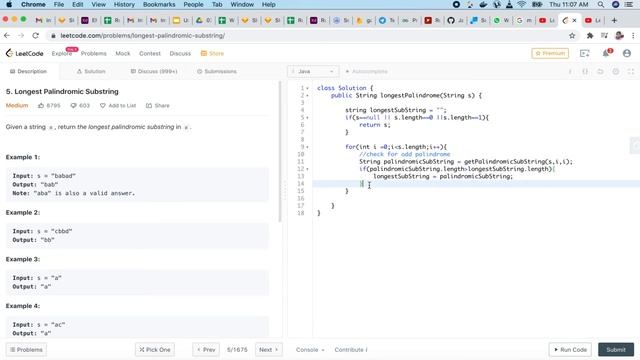Go to Next problem
The height and width of the screenshot is (360, 640).
click(x=269, y=350)
